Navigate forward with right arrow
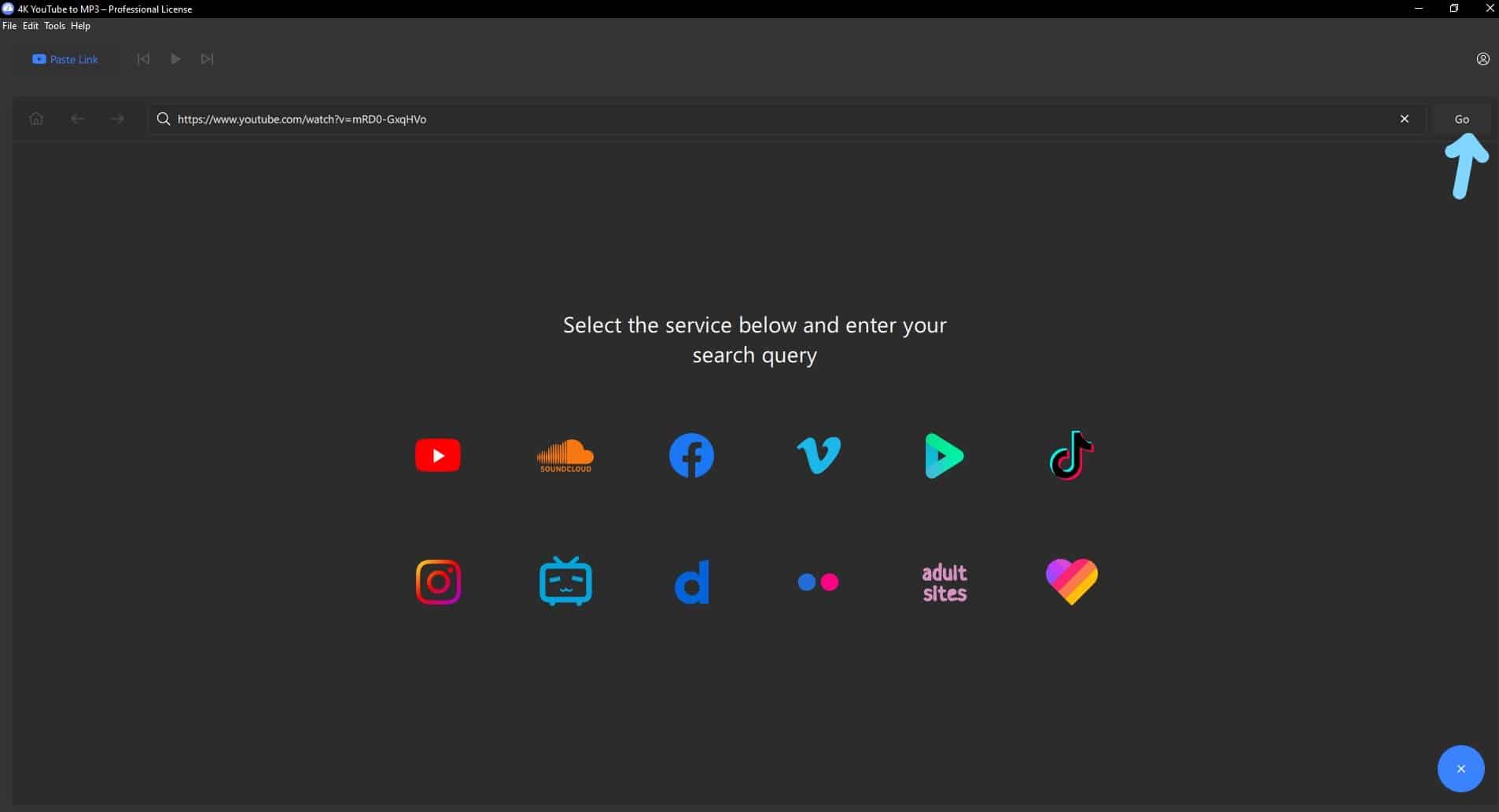The height and width of the screenshot is (812, 1499). tap(117, 119)
